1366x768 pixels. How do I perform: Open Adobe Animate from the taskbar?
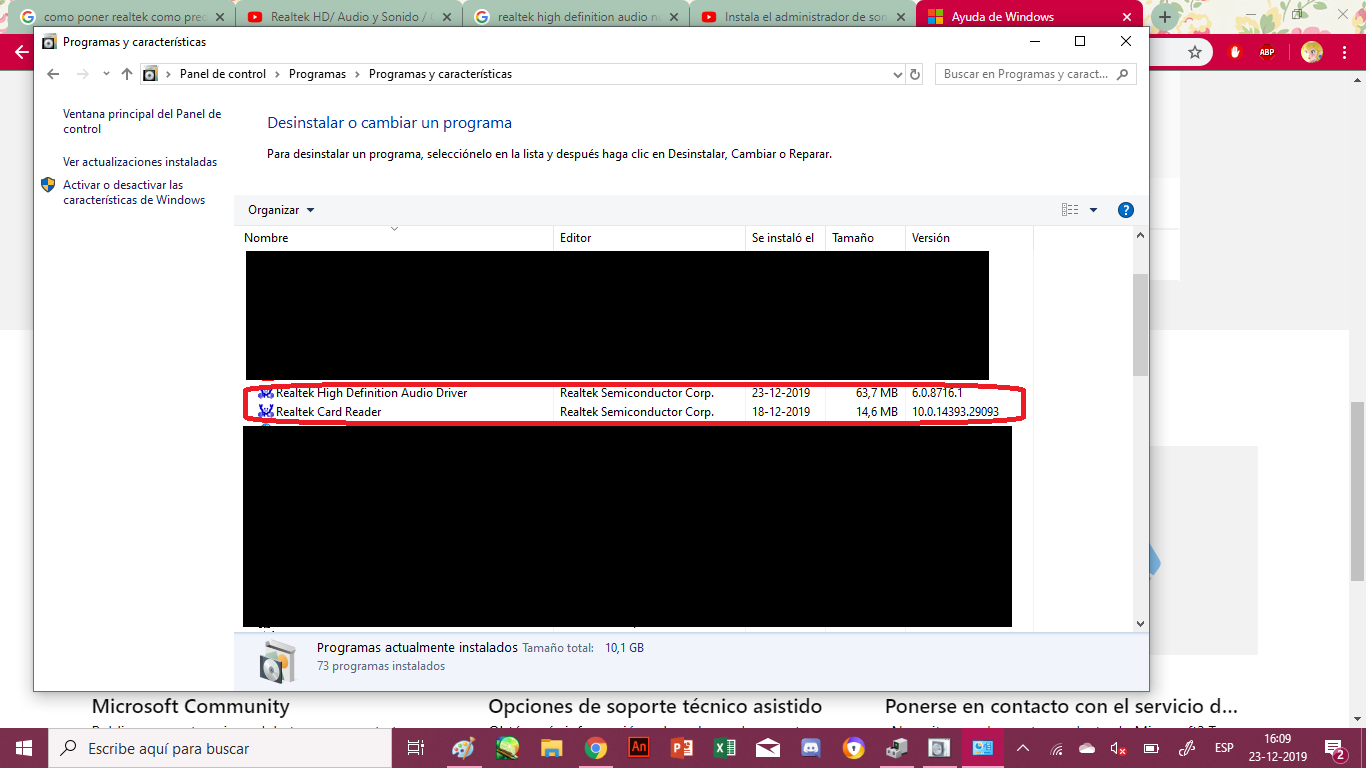[x=639, y=748]
